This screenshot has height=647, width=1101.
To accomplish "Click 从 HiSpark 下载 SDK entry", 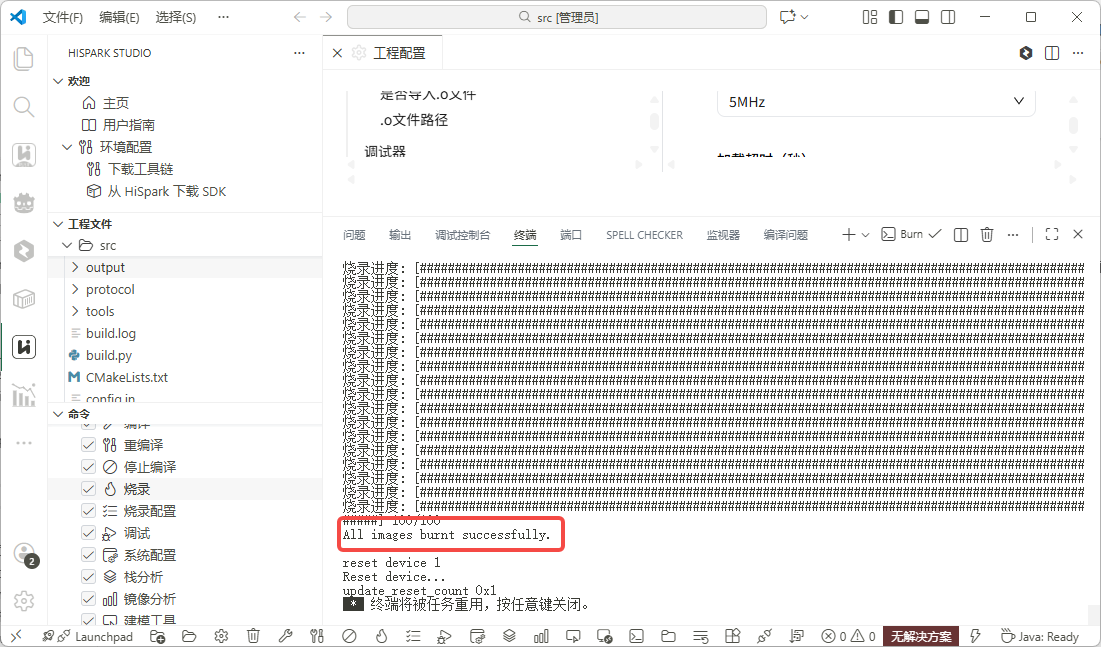I will 166,191.
